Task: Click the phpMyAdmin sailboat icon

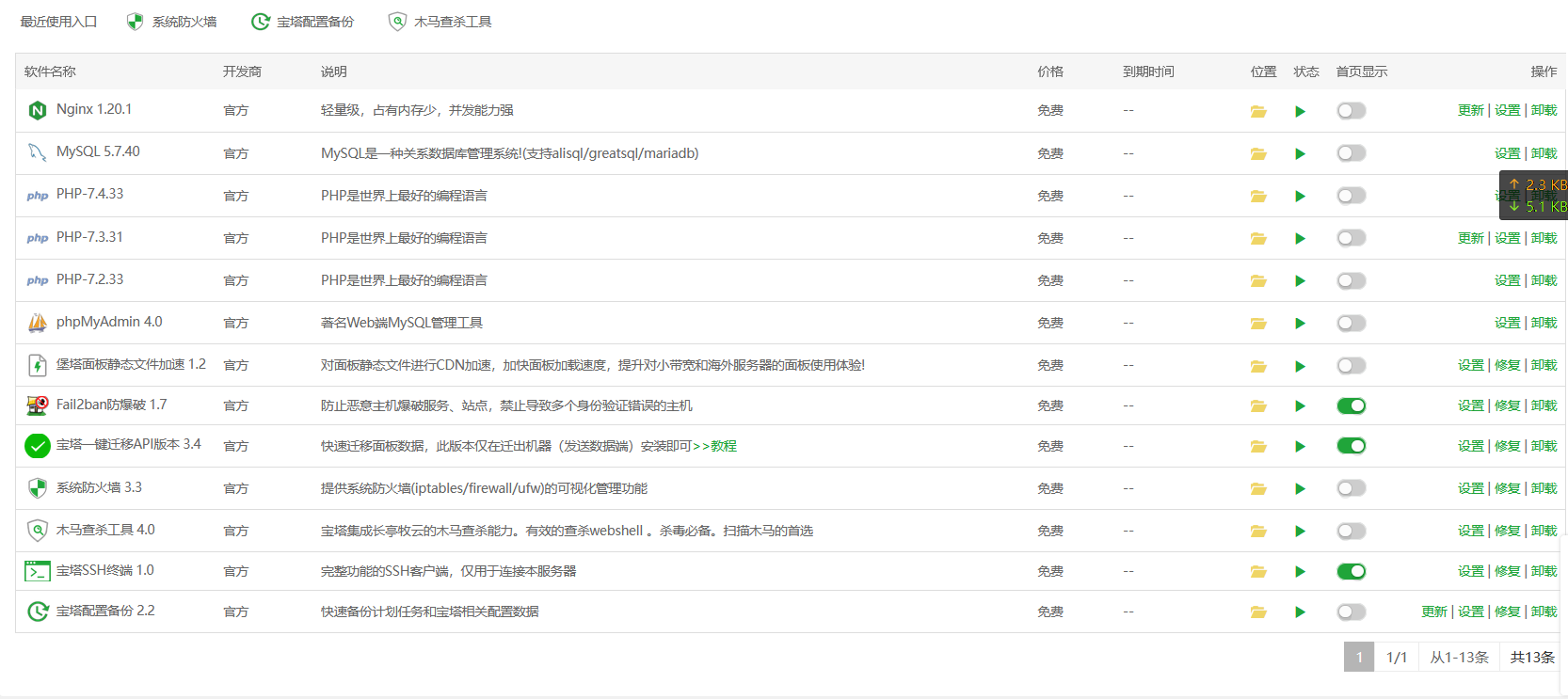Action: coord(37,323)
